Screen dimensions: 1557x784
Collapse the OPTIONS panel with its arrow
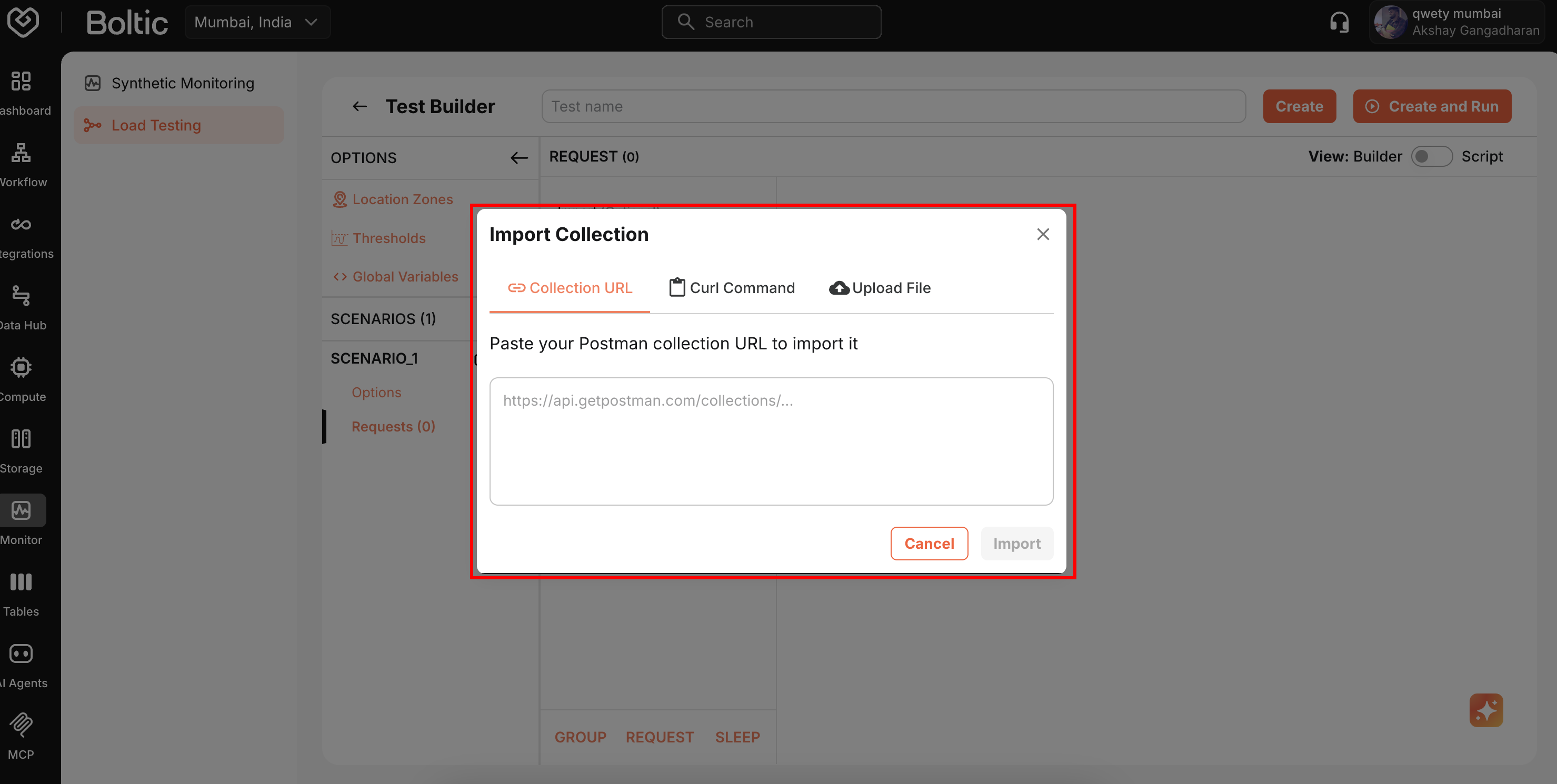pyautogui.click(x=518, y=158)
